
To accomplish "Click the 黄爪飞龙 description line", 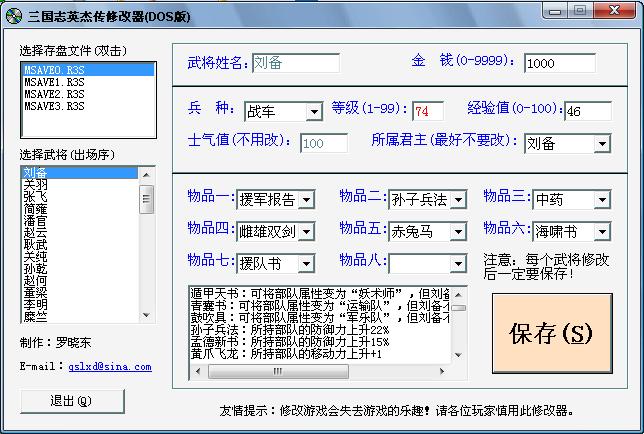I will [x=286, y=354].
